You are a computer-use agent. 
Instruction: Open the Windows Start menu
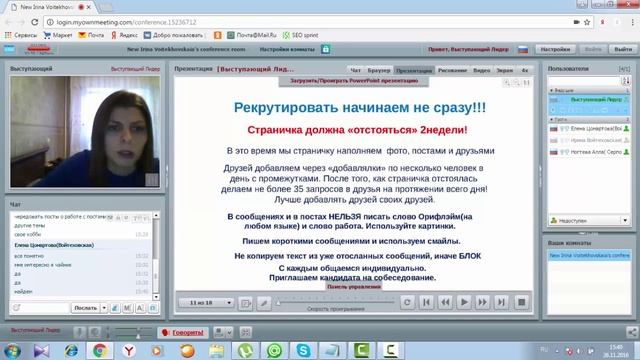click(x=12, y=351)
